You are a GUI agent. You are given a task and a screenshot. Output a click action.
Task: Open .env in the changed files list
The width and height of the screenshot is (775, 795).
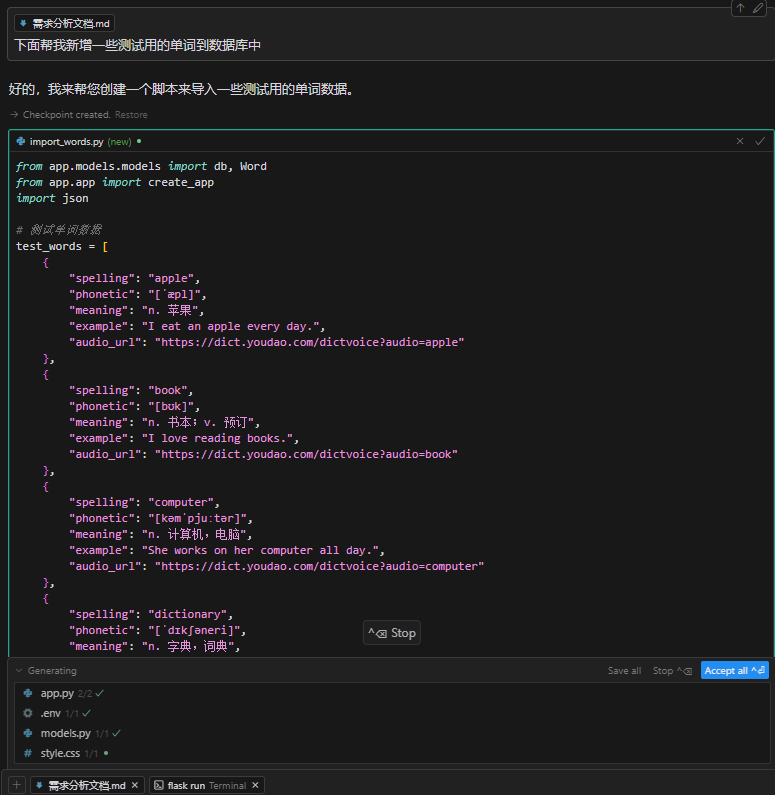[x=50, y=713]
